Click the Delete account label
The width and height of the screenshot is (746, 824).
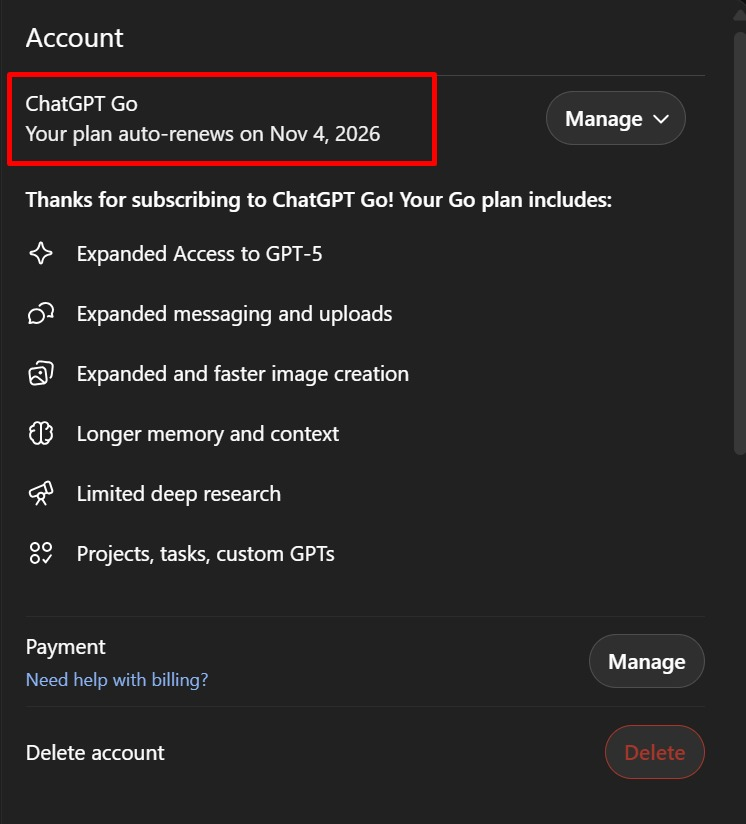[95, 753]
